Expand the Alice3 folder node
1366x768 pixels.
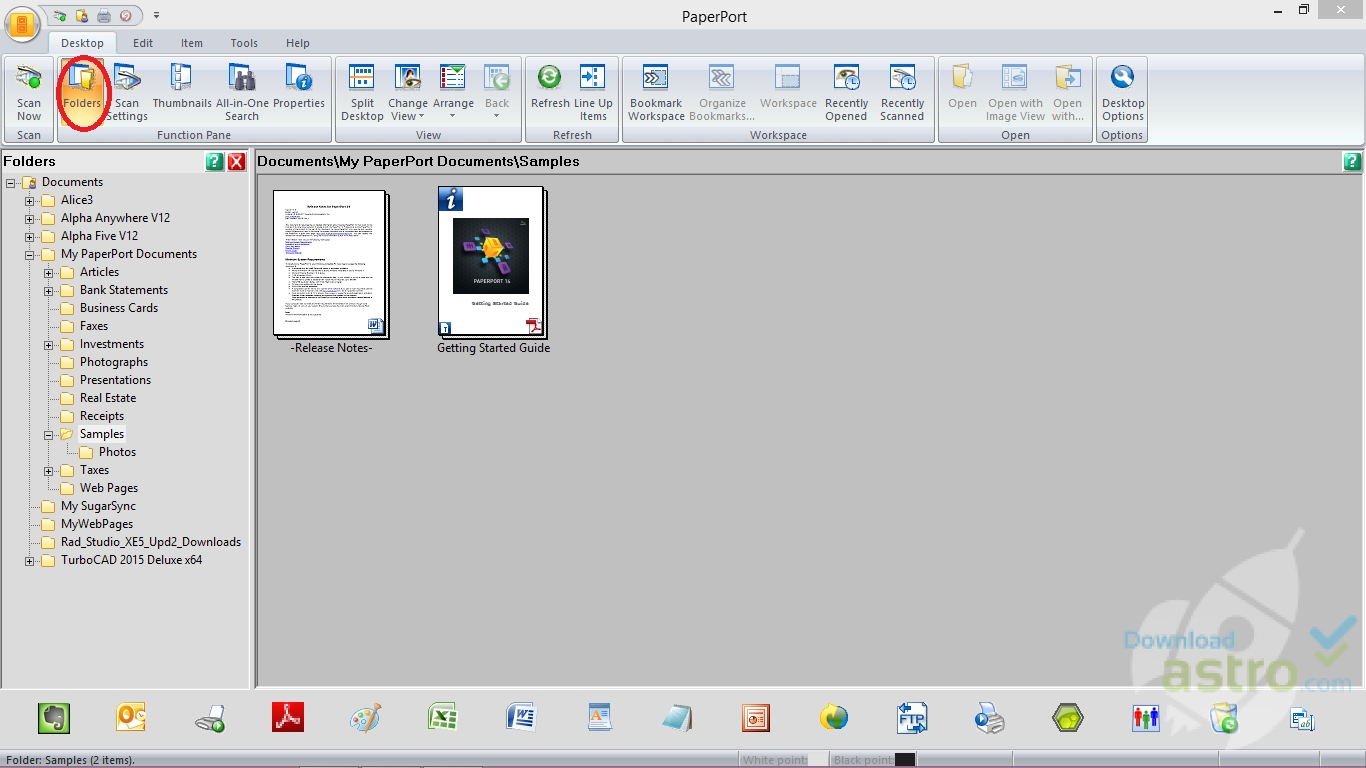tap(29, 200)
